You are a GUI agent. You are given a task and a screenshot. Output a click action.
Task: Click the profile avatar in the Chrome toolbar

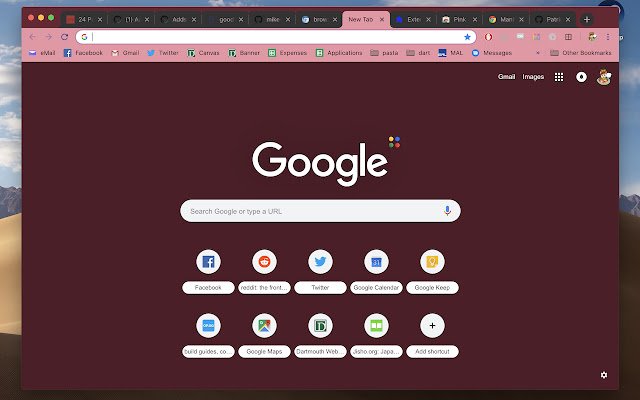[592, 37]
